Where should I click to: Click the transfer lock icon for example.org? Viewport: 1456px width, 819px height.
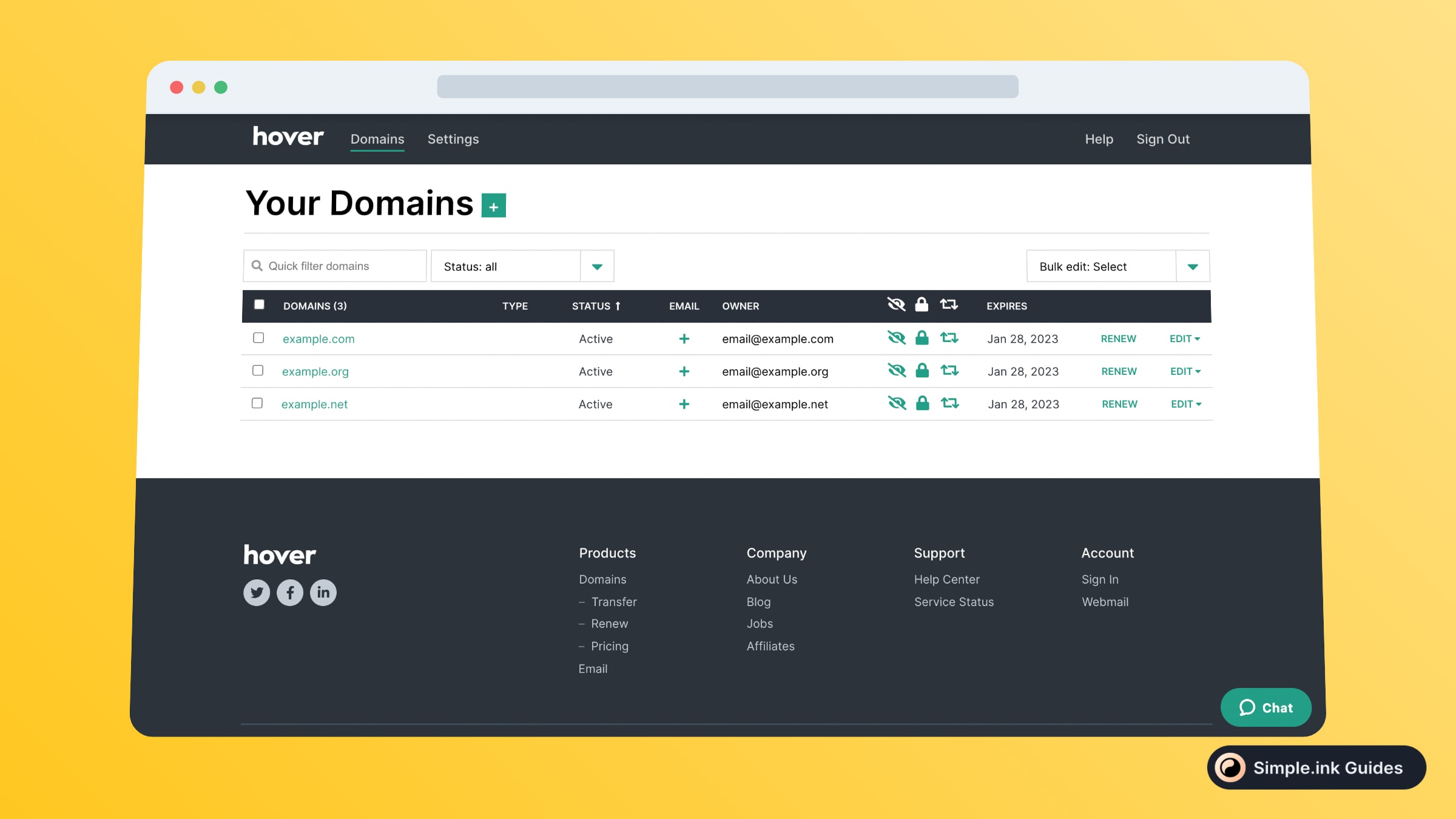[922, 371]
